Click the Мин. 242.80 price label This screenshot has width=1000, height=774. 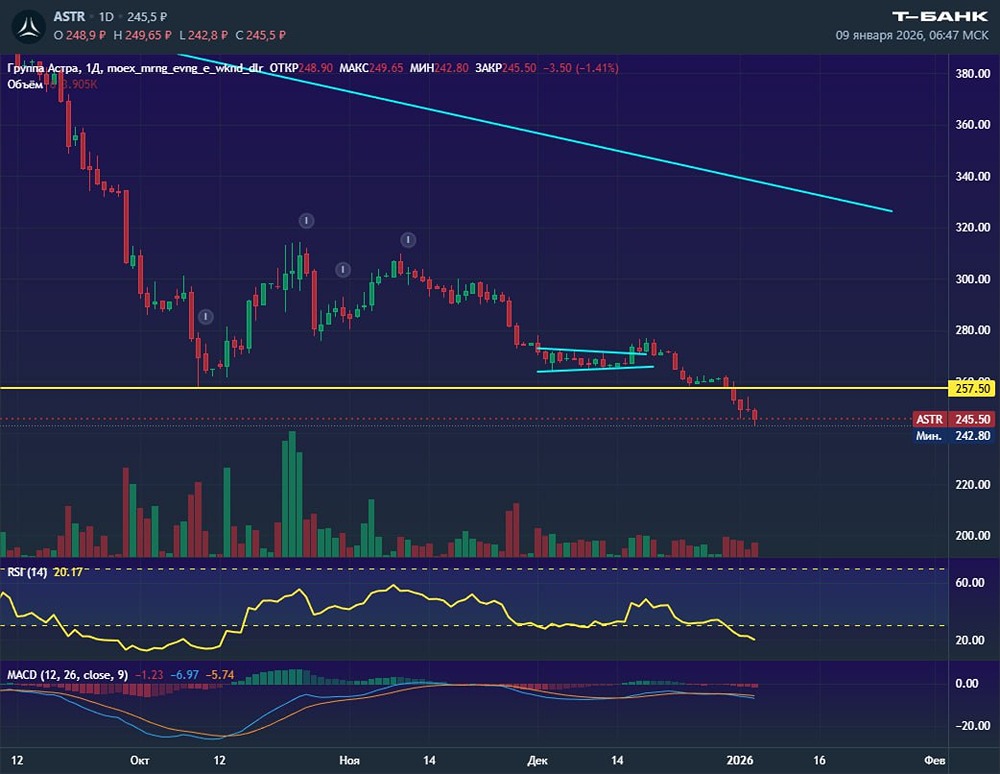(953, 435)
